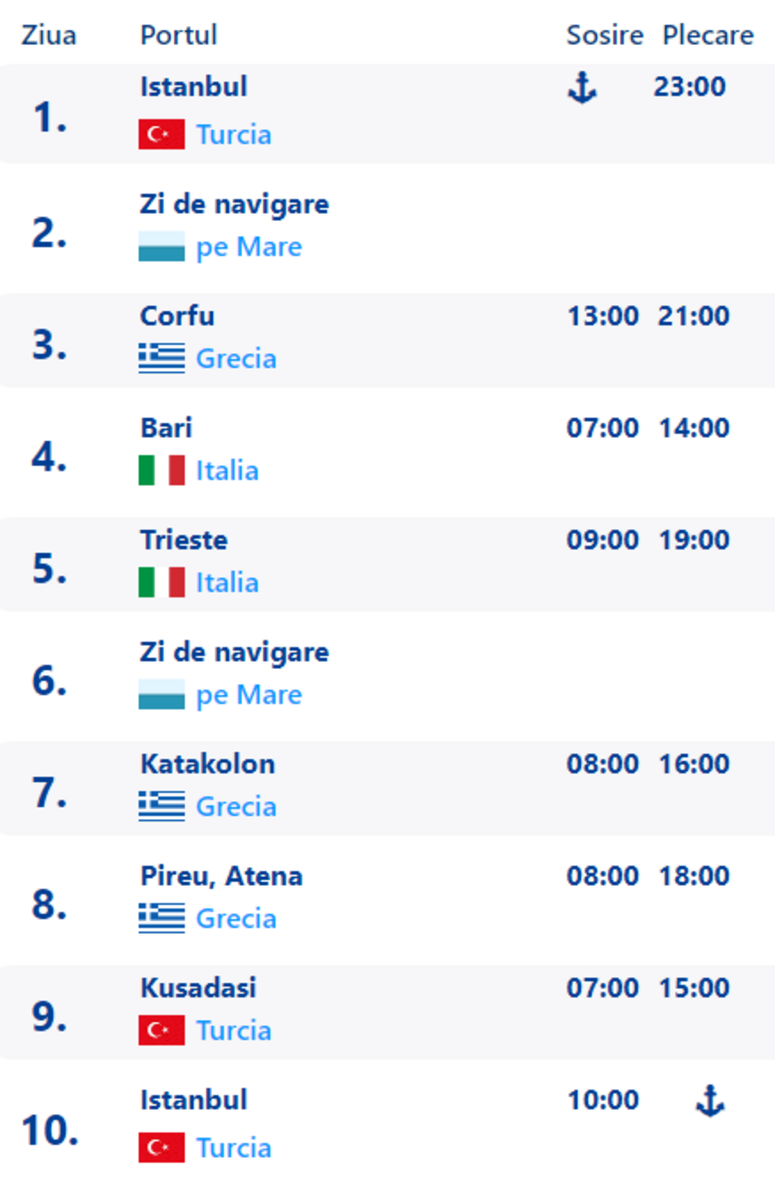Viewport: 775px width, 1200px height.
Task: Click the sea icon for day 2 navigation
Action: click(x=162, y=246)
